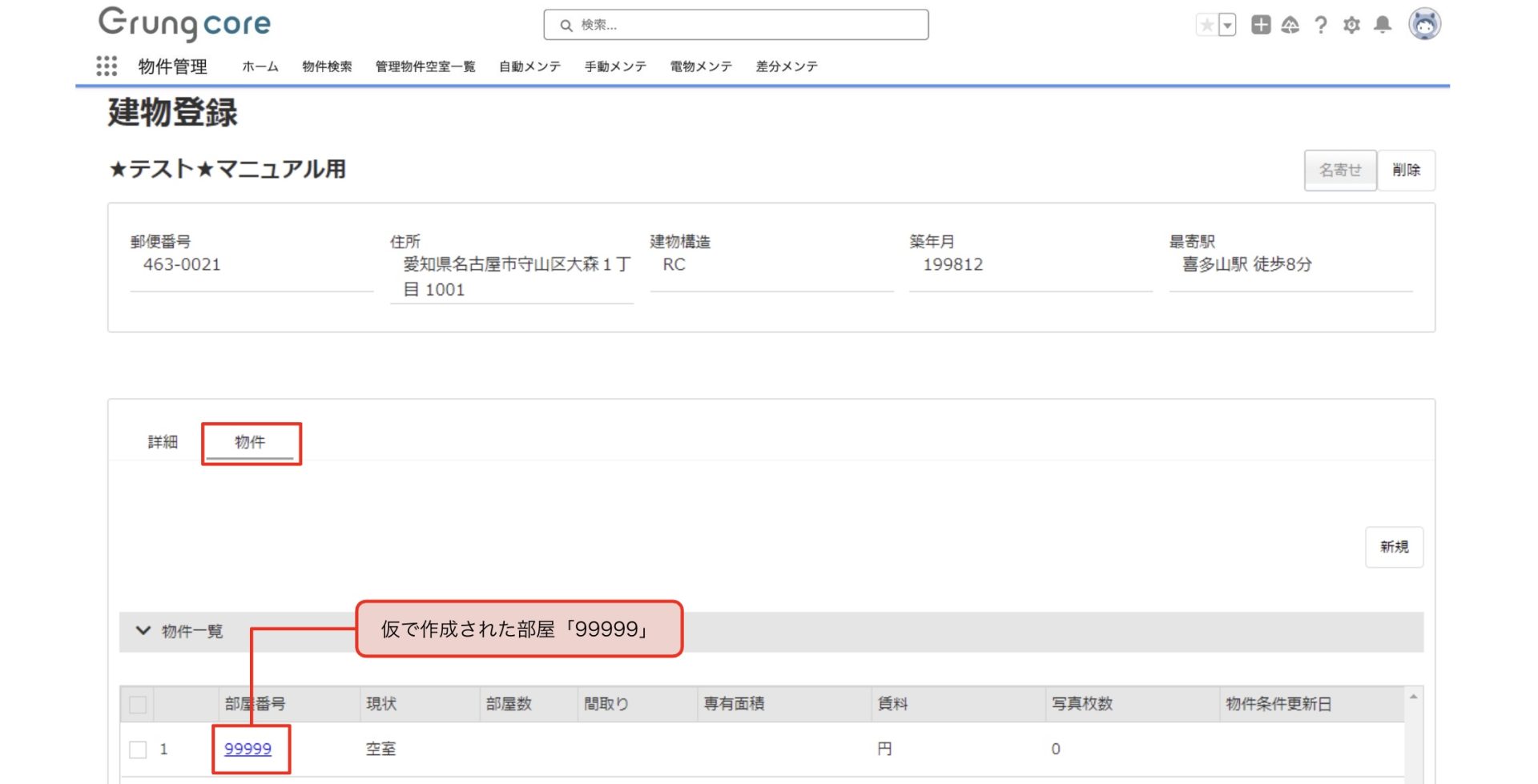Open the setup gear icon
The width and height of the screenshot is (1538, 784).
coord(1352,25)
